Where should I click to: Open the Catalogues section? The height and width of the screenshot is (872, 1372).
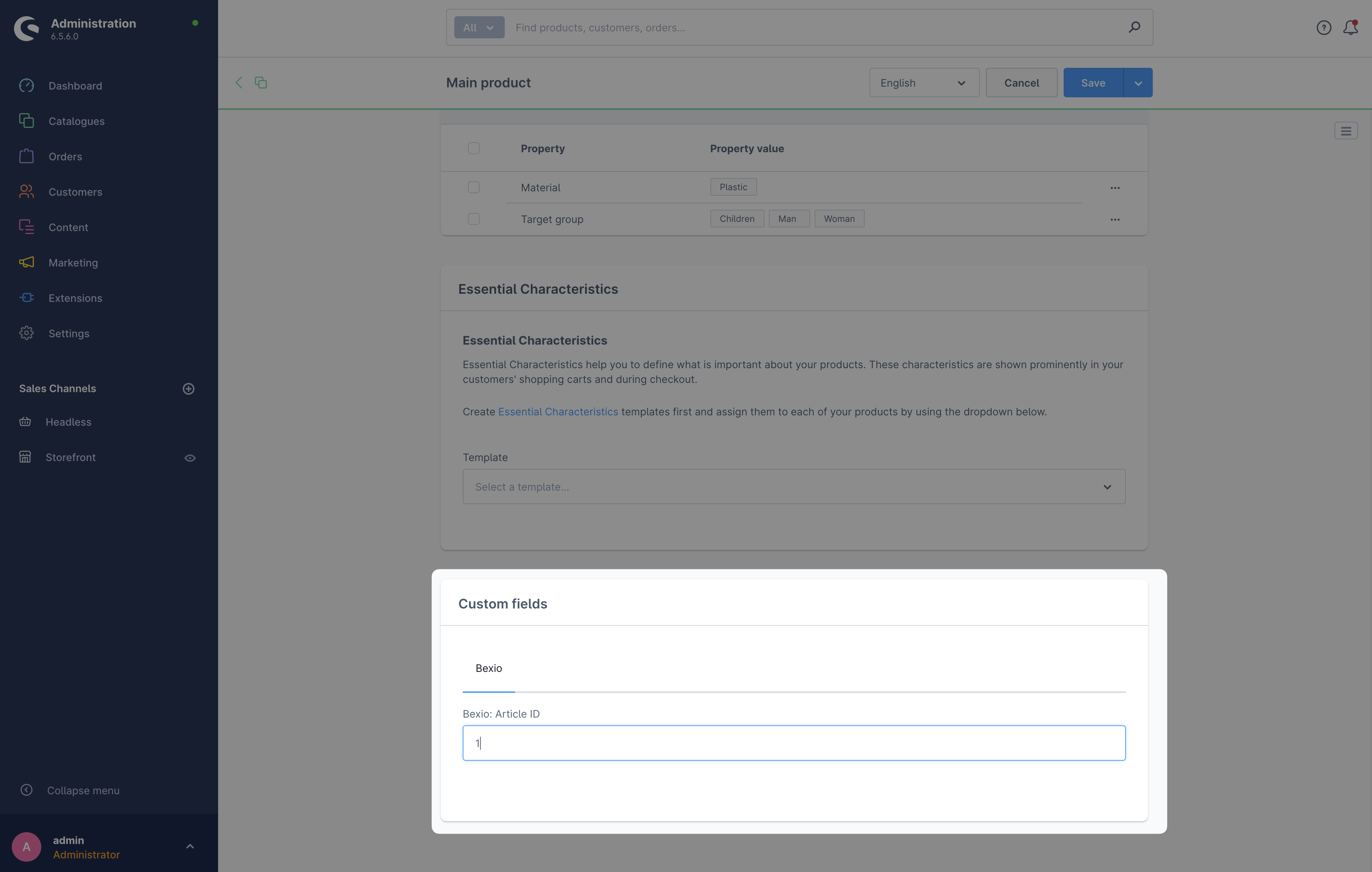76,121
